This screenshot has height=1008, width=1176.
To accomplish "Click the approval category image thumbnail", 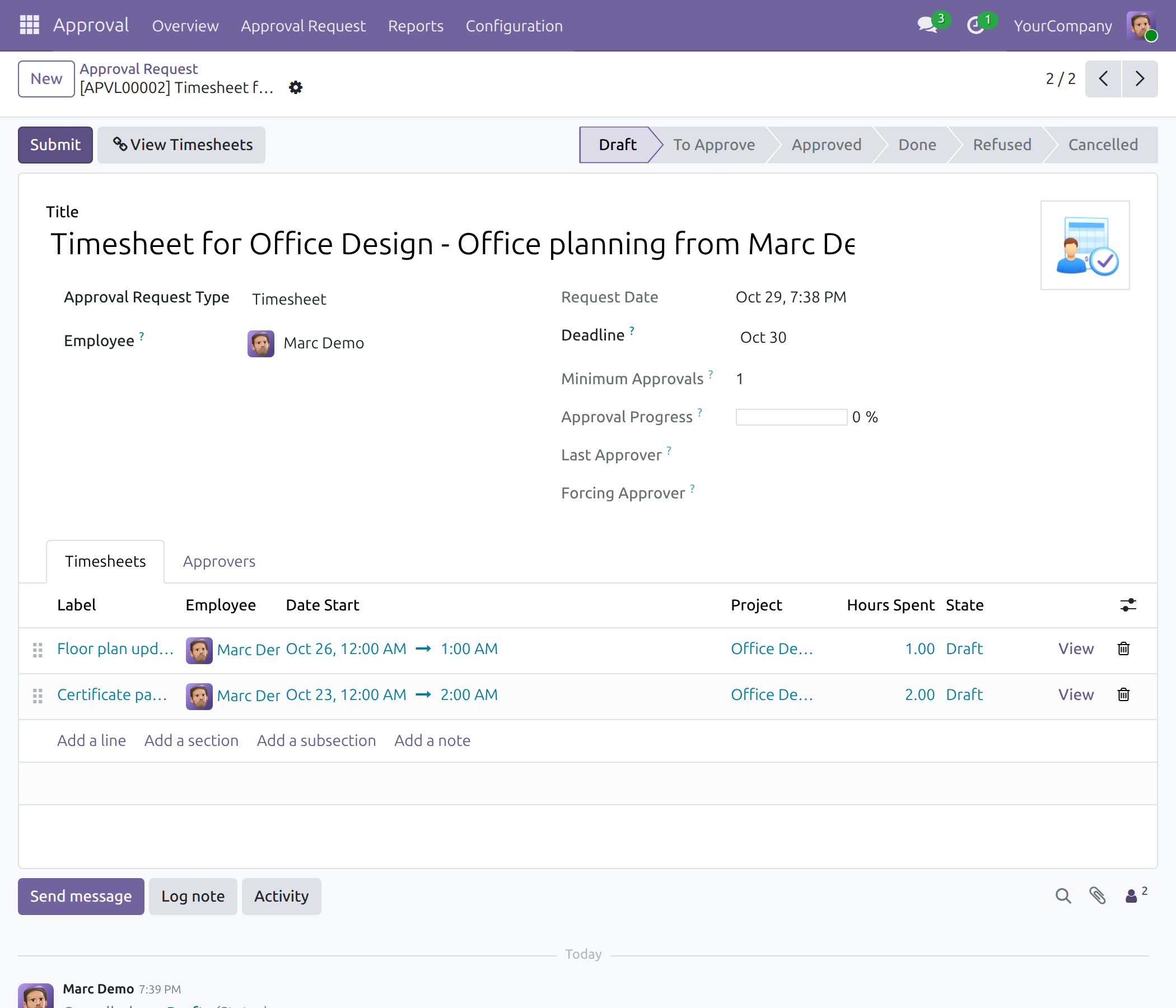I will pyautogui.click(x=1085, y=245).
